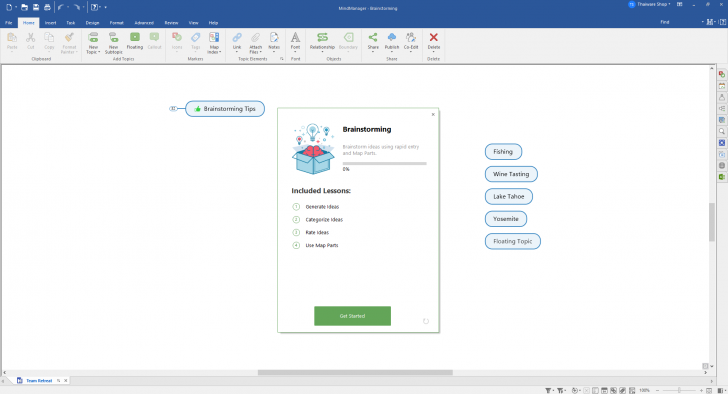Image resolution: width=728 pixels, height=394 pixels.
Task: Click the zoom in plus button
Action: coord(702,391)
